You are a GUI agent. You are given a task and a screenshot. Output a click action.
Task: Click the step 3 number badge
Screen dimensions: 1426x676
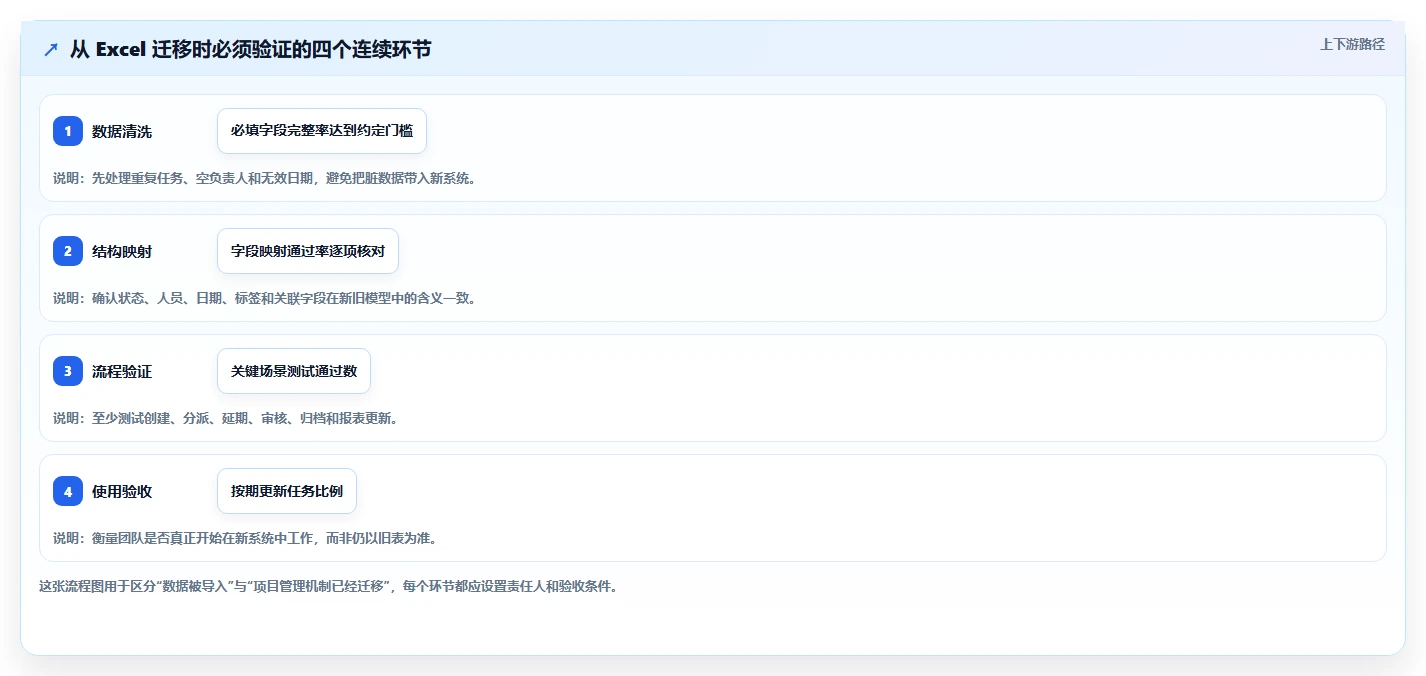click(68, 371)
